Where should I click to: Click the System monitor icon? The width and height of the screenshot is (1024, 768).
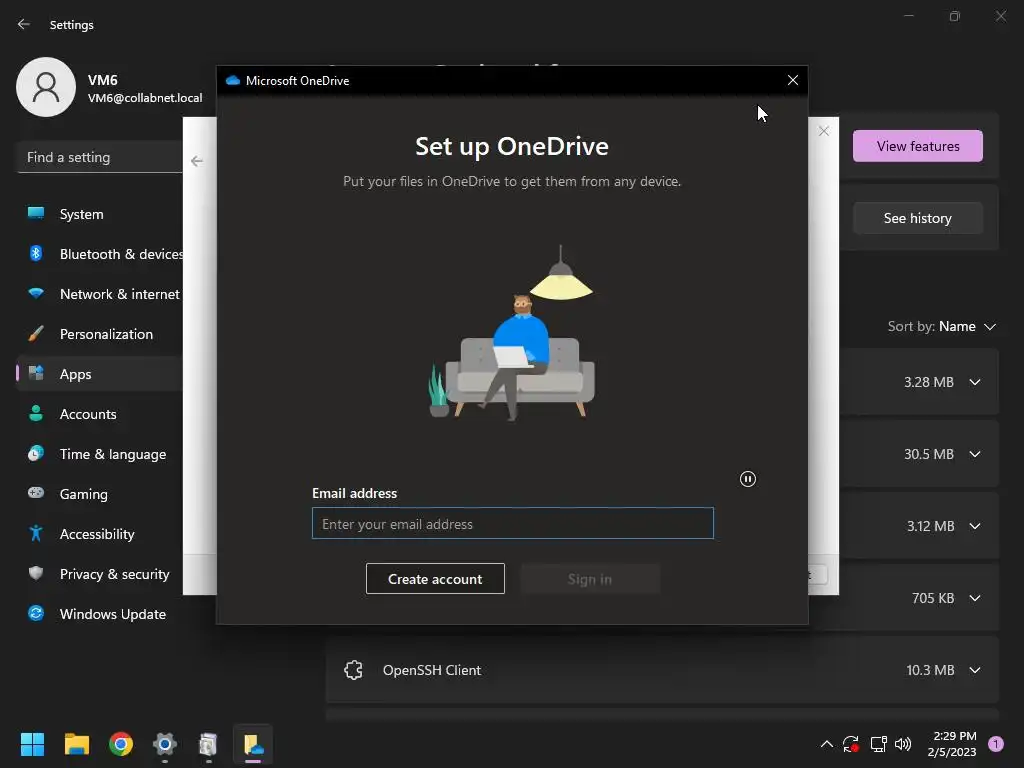(x=36, y=213)
